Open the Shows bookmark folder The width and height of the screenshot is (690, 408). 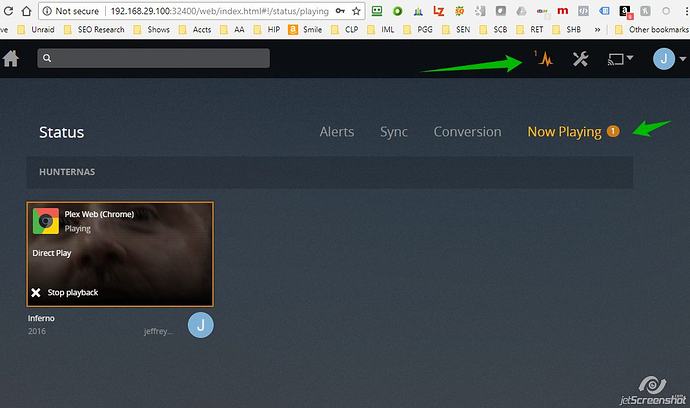click(x=151, y=29)
